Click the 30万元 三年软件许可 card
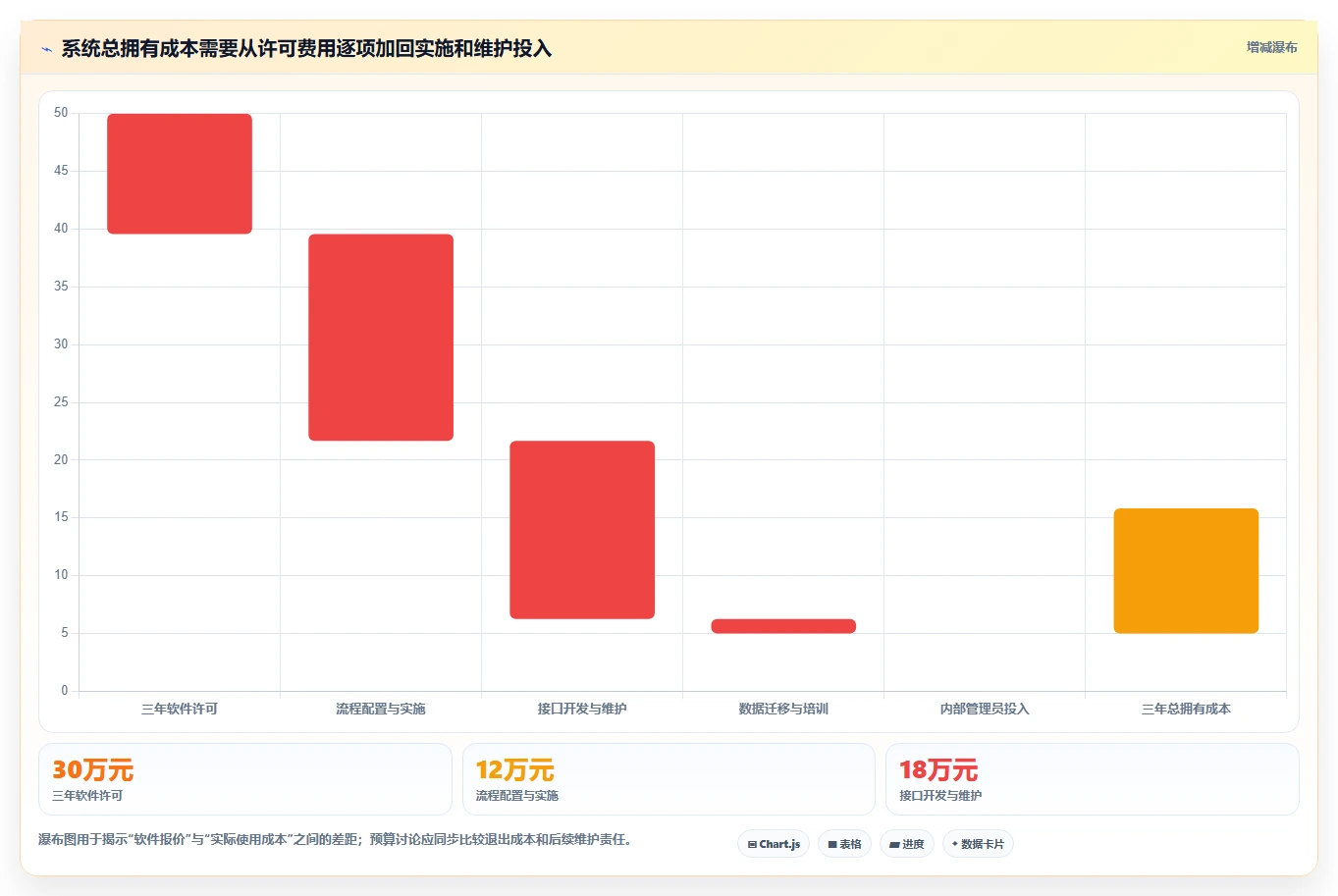The height and width of the screenshot is (896, 1338). (245, 779)
